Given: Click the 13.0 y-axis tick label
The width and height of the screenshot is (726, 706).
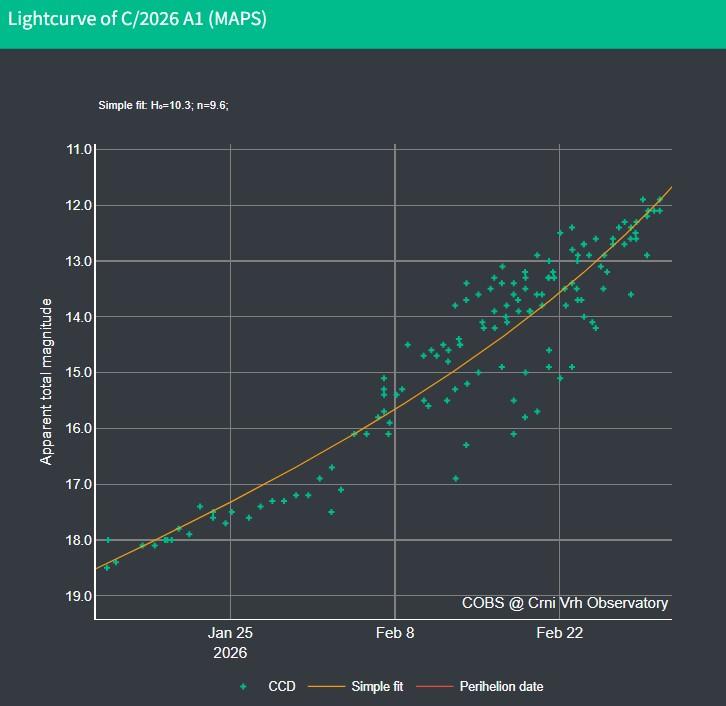Looking at the screenshot, I should (x=79, y=261).
